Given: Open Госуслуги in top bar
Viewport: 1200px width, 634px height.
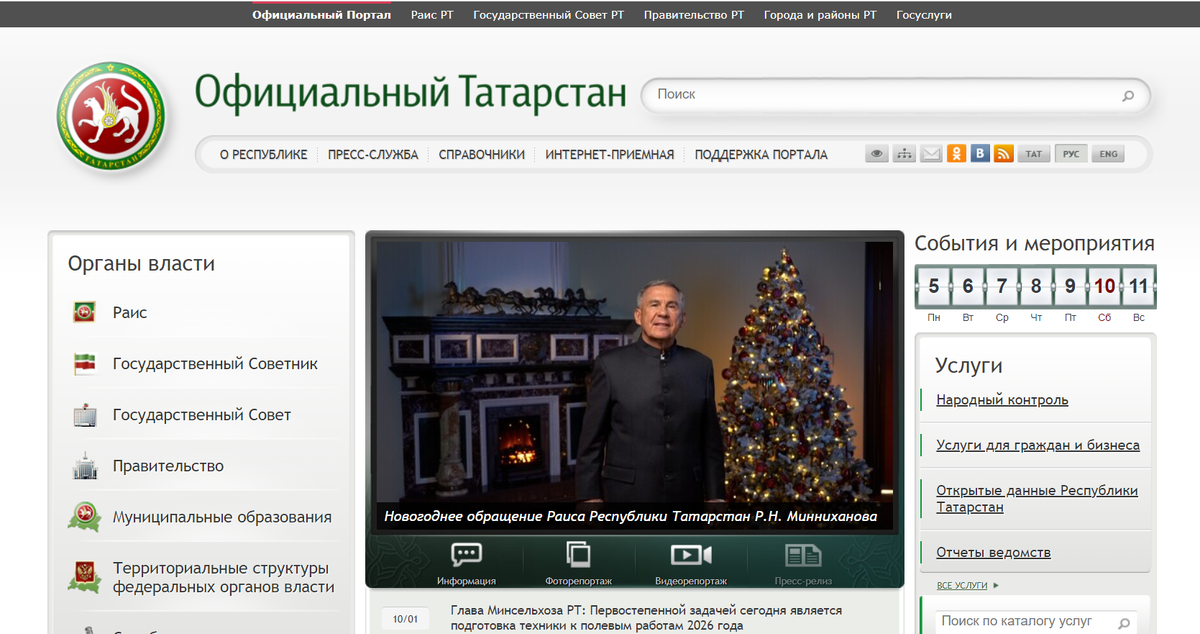Looking at the screenshot, I should tap(924, 15).
